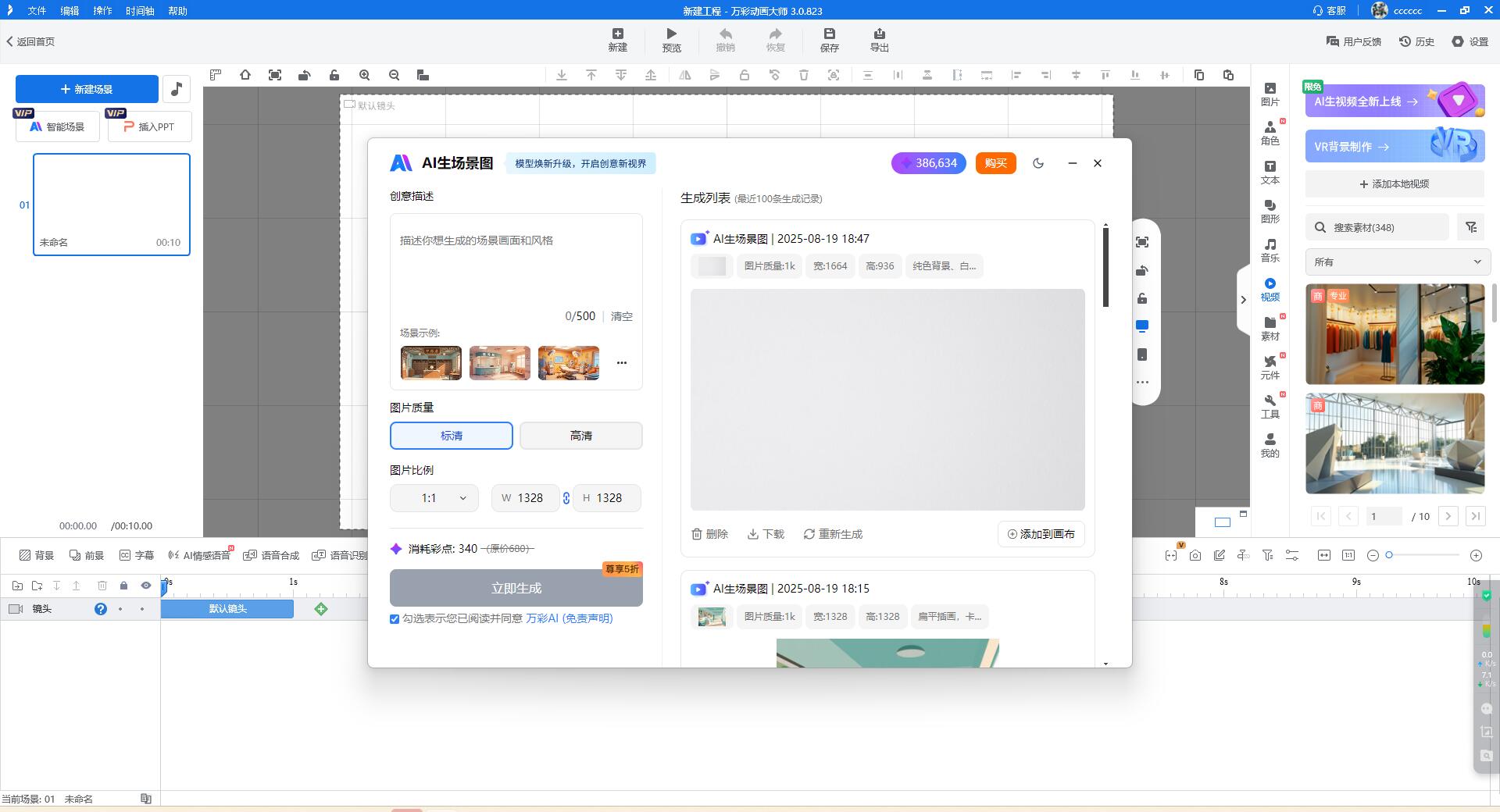Image resolution: width=1500 pixels, height=812 pixels.
Task: Toggle timeline eye visibility icon
Action: click(x=145, y=586)
